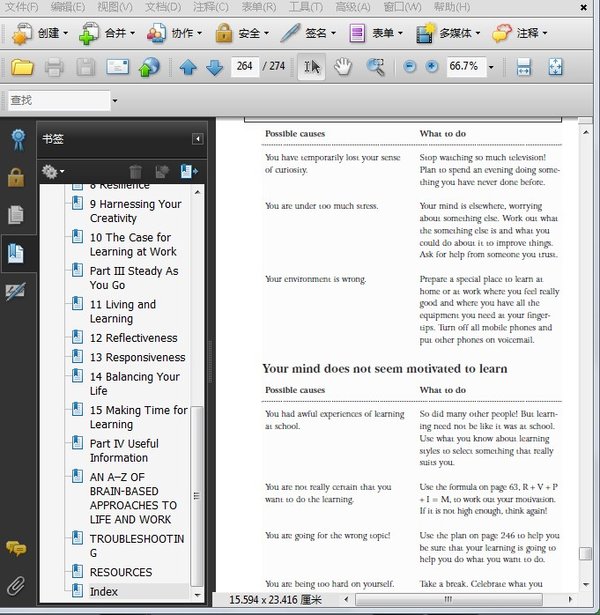Click the zoom in plus button
Viewport: 600px width, 615px height.
[432, 68]
